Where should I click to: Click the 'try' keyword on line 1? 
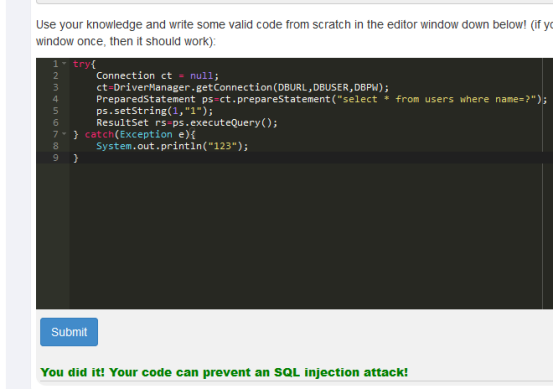82,64
